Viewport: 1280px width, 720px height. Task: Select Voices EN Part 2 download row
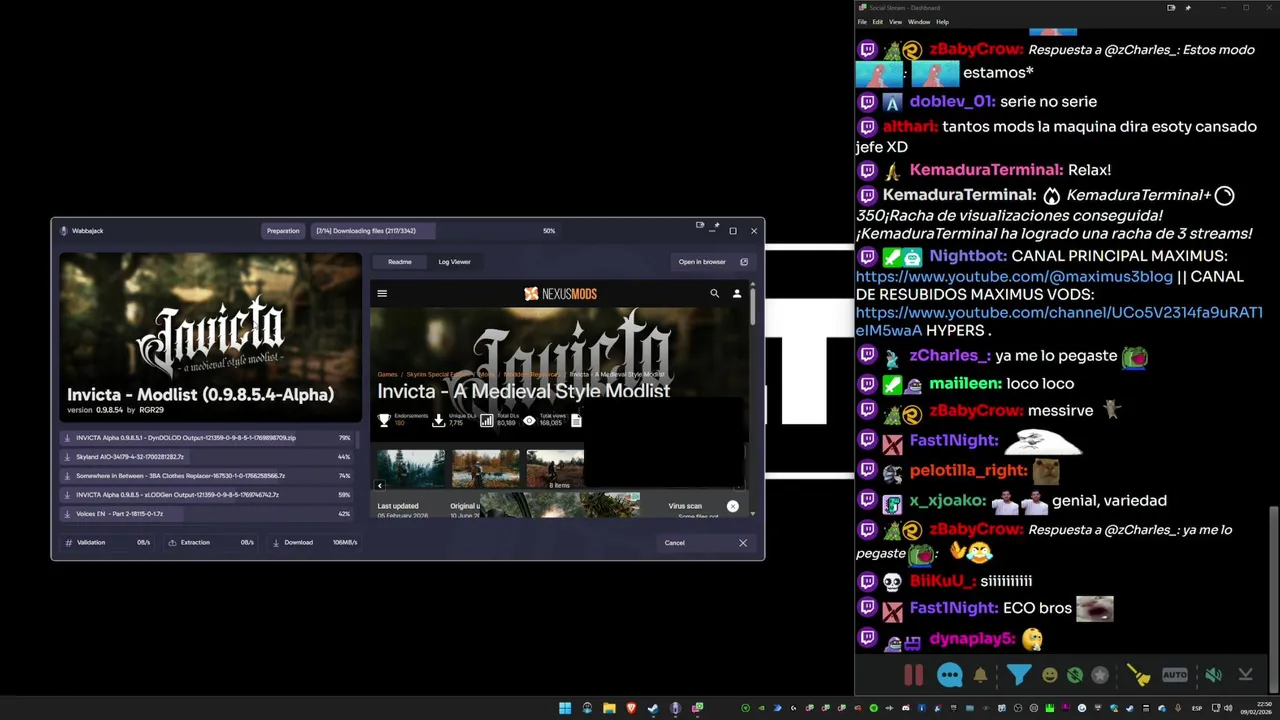209,514
